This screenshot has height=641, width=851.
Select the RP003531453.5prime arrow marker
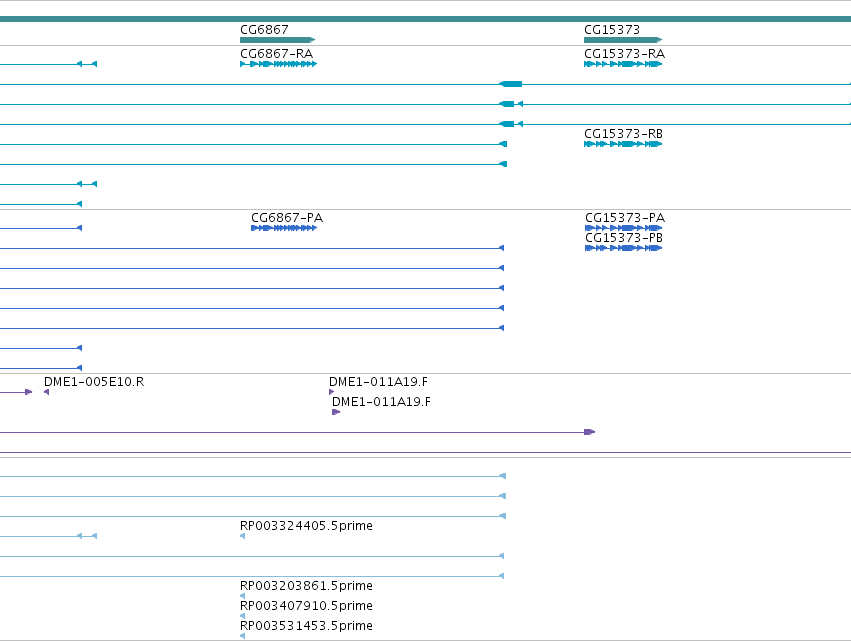(242, 636)
